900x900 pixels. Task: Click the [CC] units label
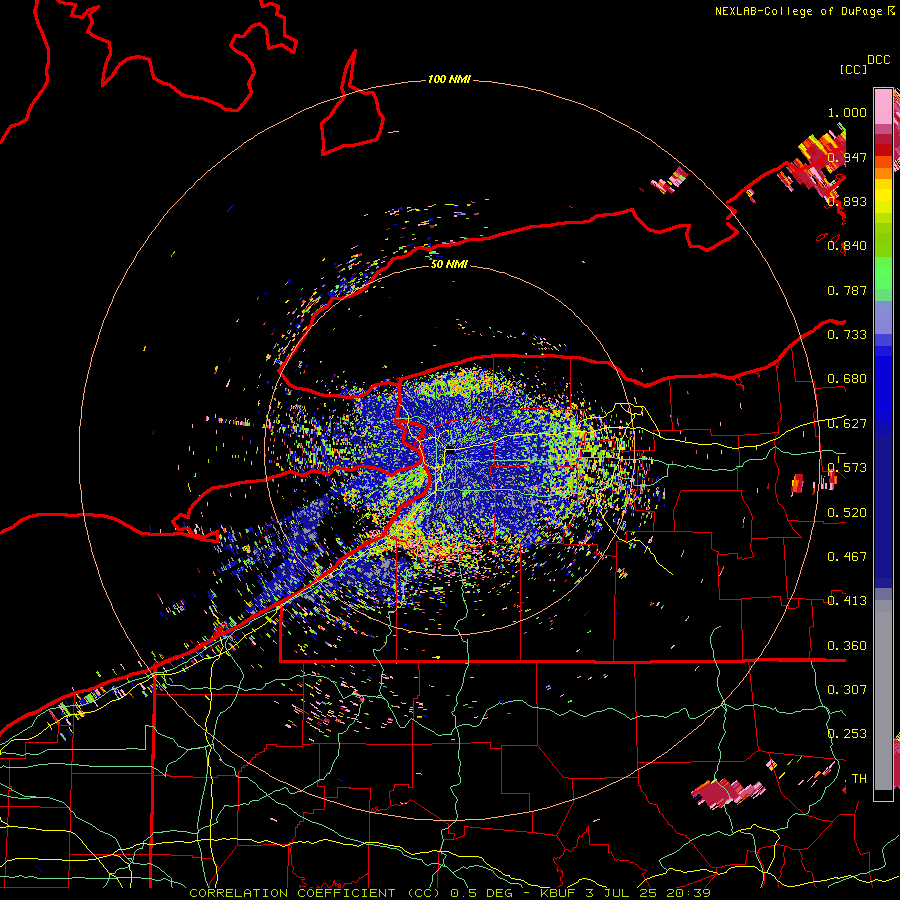[853, 69]
